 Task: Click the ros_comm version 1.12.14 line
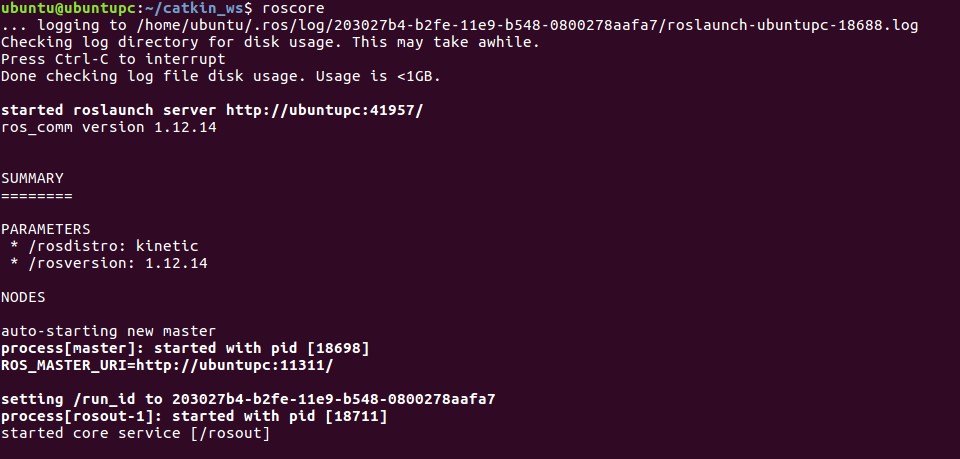(x=108, y=127)
